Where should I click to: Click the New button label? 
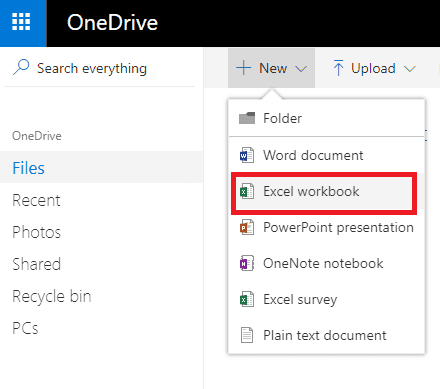tap(273, 68)
